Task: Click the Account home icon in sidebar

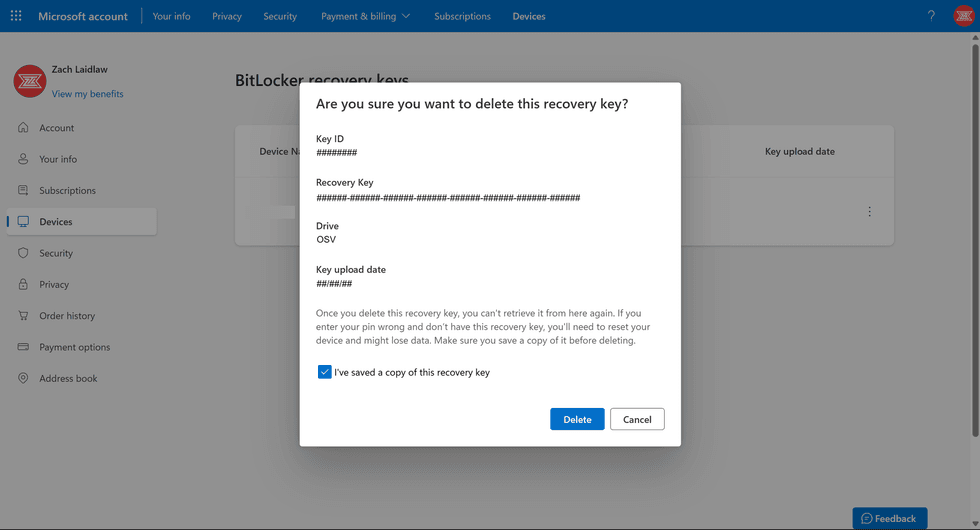Action: tap(23, 128)
